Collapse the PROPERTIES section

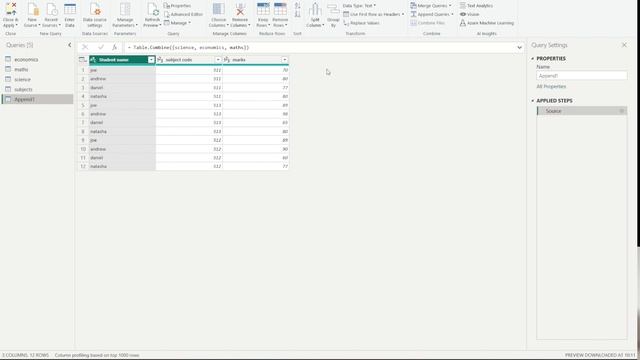tap(533, 59)
